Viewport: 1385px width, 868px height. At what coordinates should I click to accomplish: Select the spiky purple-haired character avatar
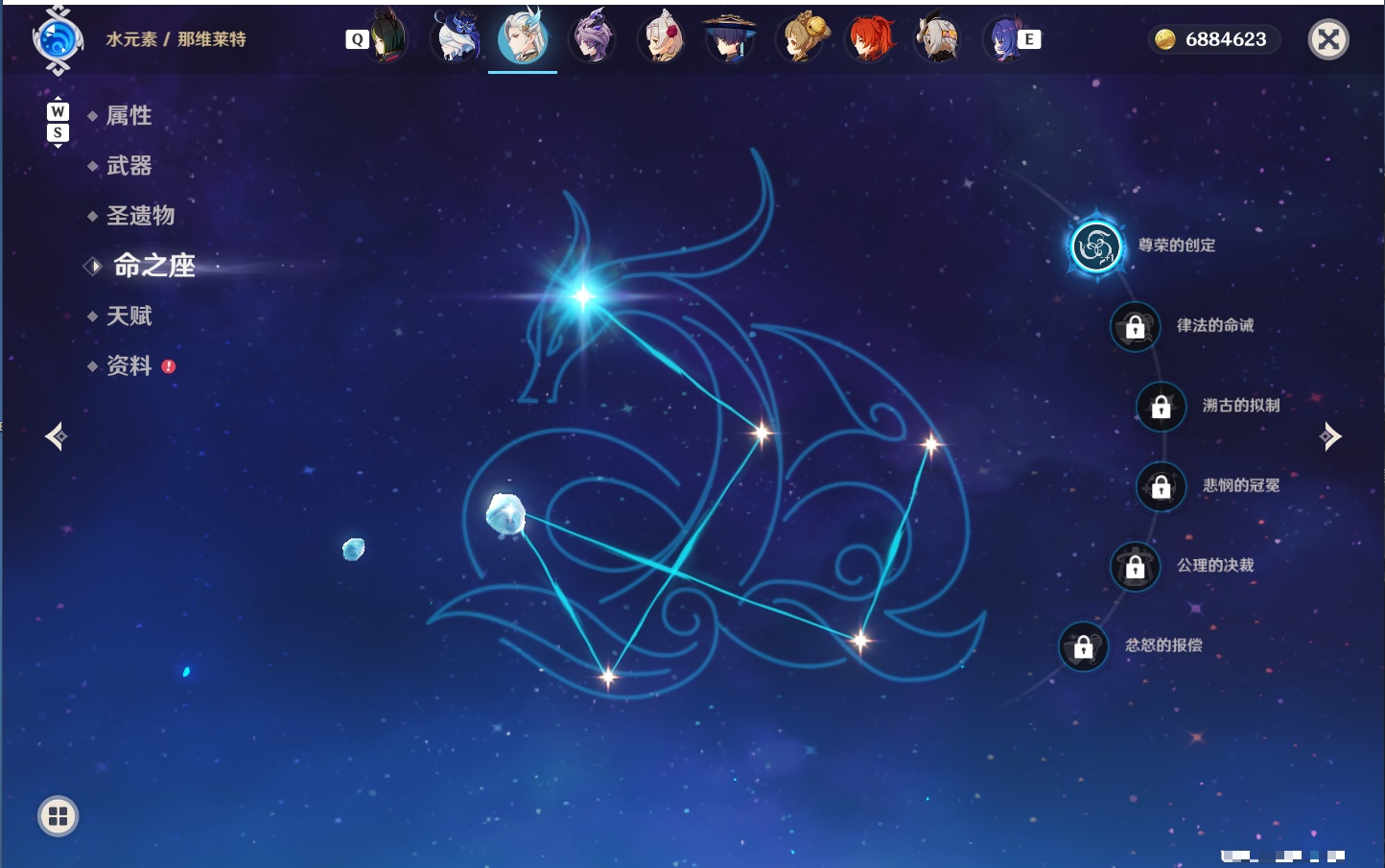593,37
